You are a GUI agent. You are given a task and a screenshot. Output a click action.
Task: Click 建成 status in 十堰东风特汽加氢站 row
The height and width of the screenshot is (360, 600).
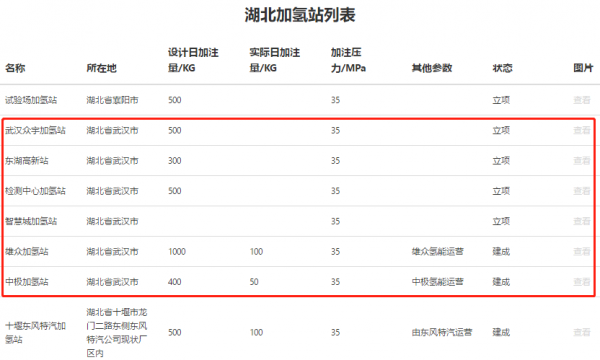pos(501,332)
